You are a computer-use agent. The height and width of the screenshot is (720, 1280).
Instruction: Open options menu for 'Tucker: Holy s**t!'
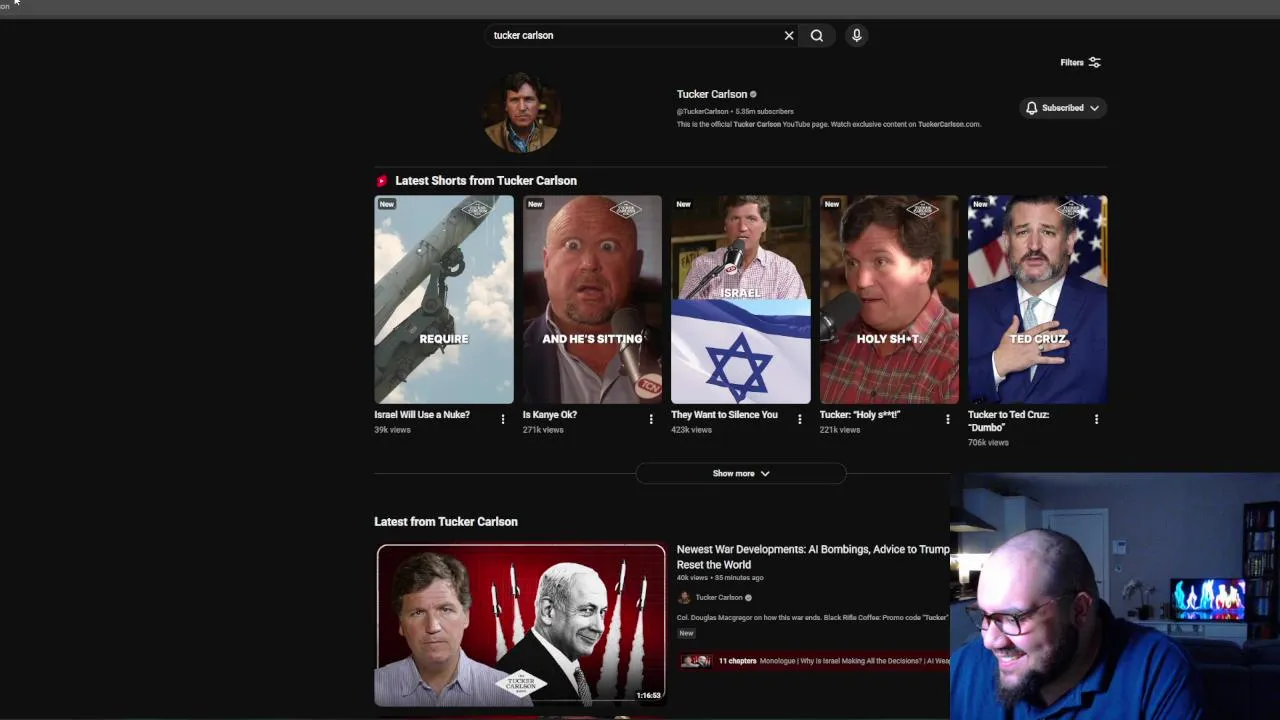click(x=948, y=419)
